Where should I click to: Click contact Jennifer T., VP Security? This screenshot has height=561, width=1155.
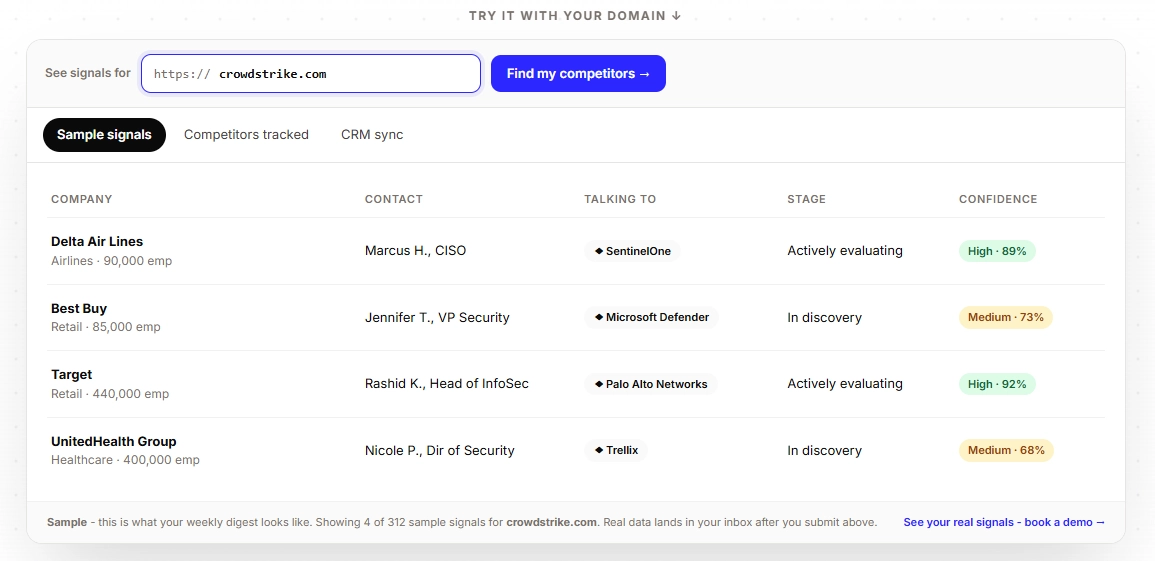tap(437, 317)
